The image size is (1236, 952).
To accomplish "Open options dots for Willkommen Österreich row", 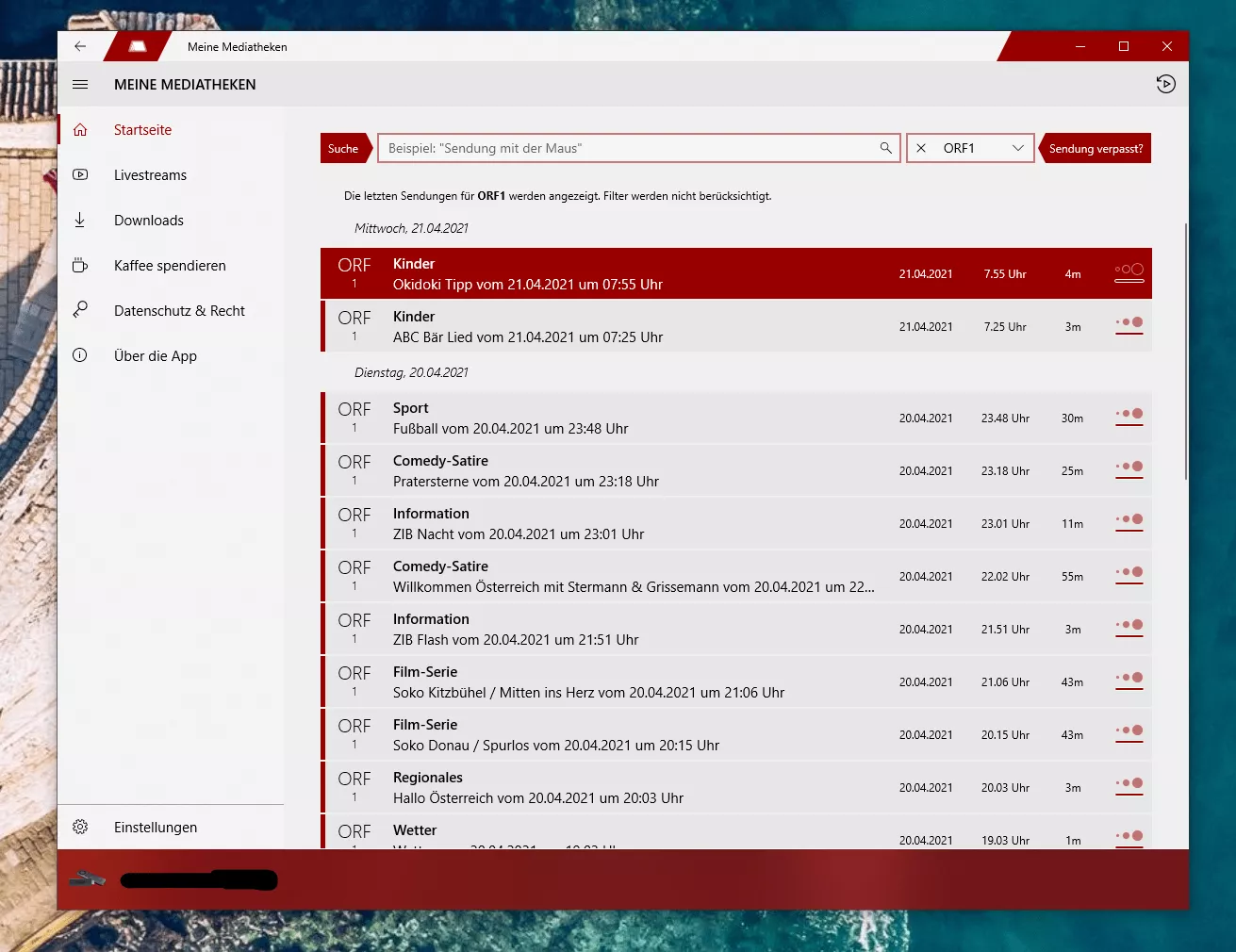I will (x=1129, y=576).
